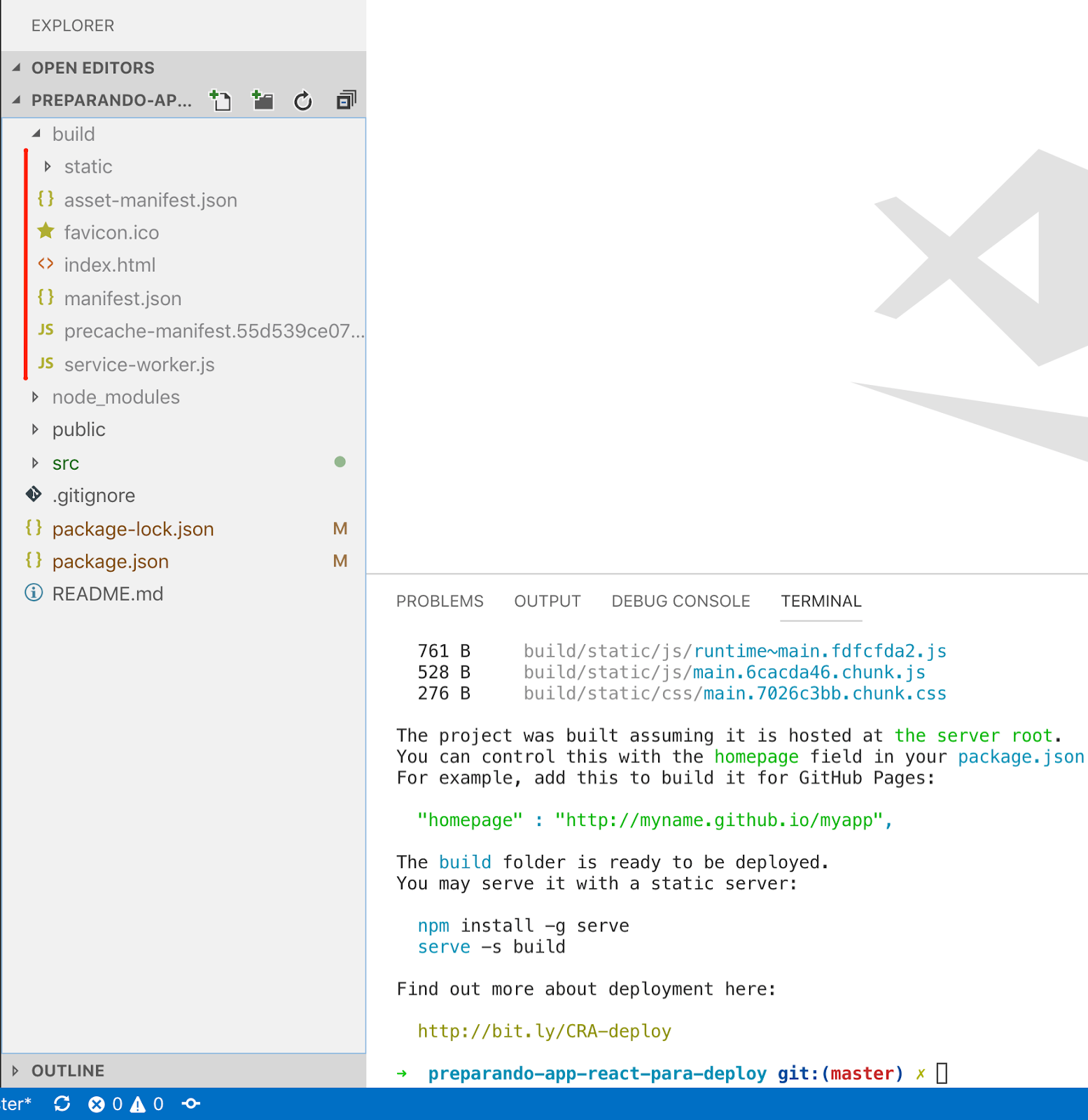Open favicon.ico file
Viewport: 1088px width, 1120px height.
click(x=111, y=232)
